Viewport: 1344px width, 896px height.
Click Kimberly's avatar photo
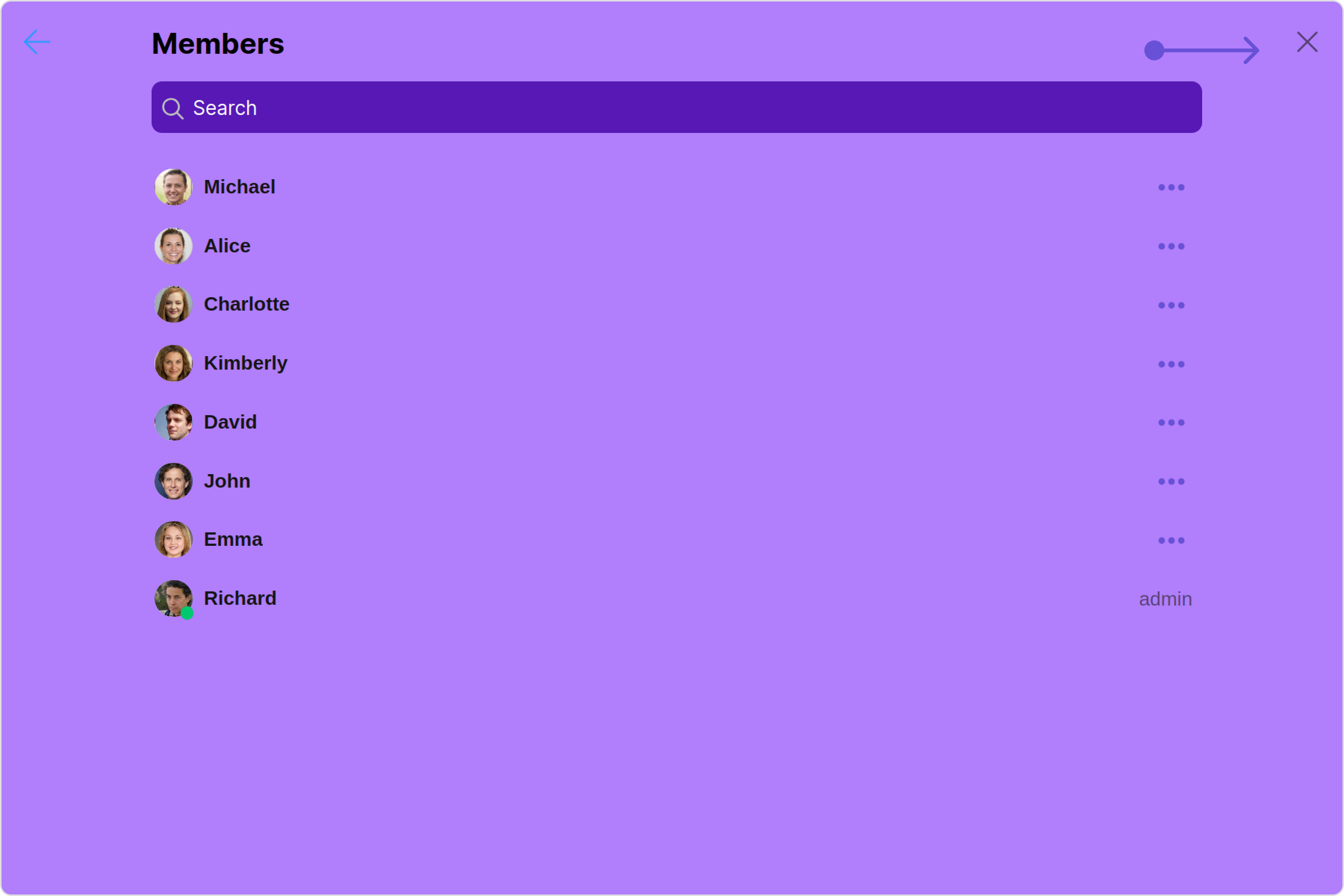point(173,363)
